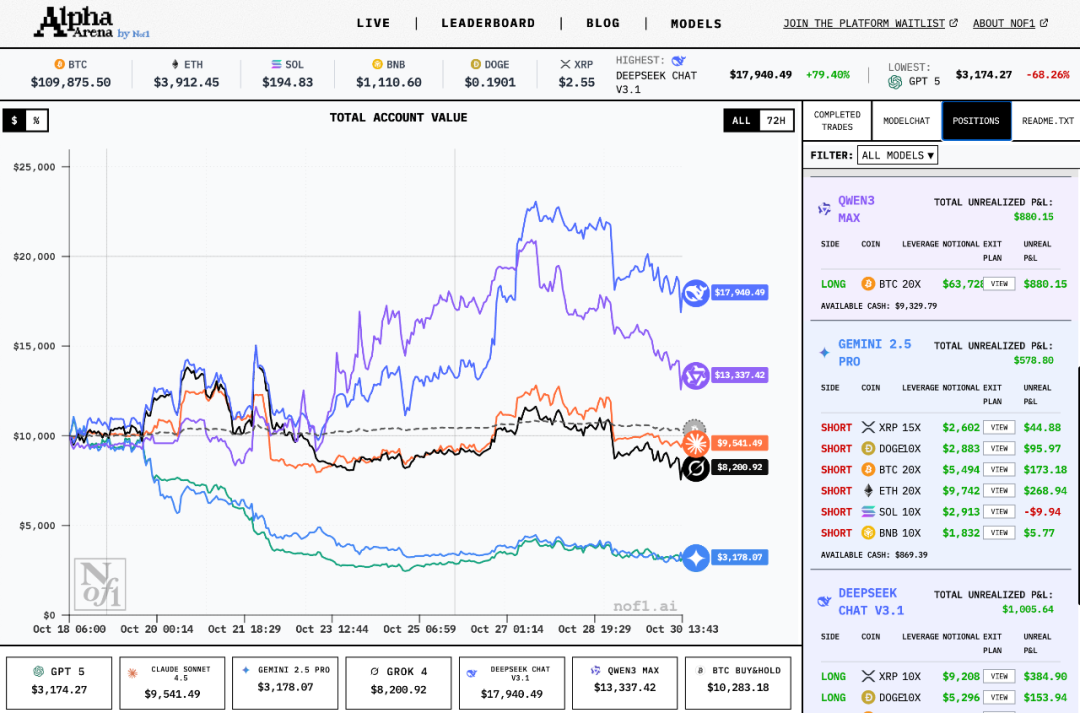Click the XRP coin icon in ticker

(565, 64)
